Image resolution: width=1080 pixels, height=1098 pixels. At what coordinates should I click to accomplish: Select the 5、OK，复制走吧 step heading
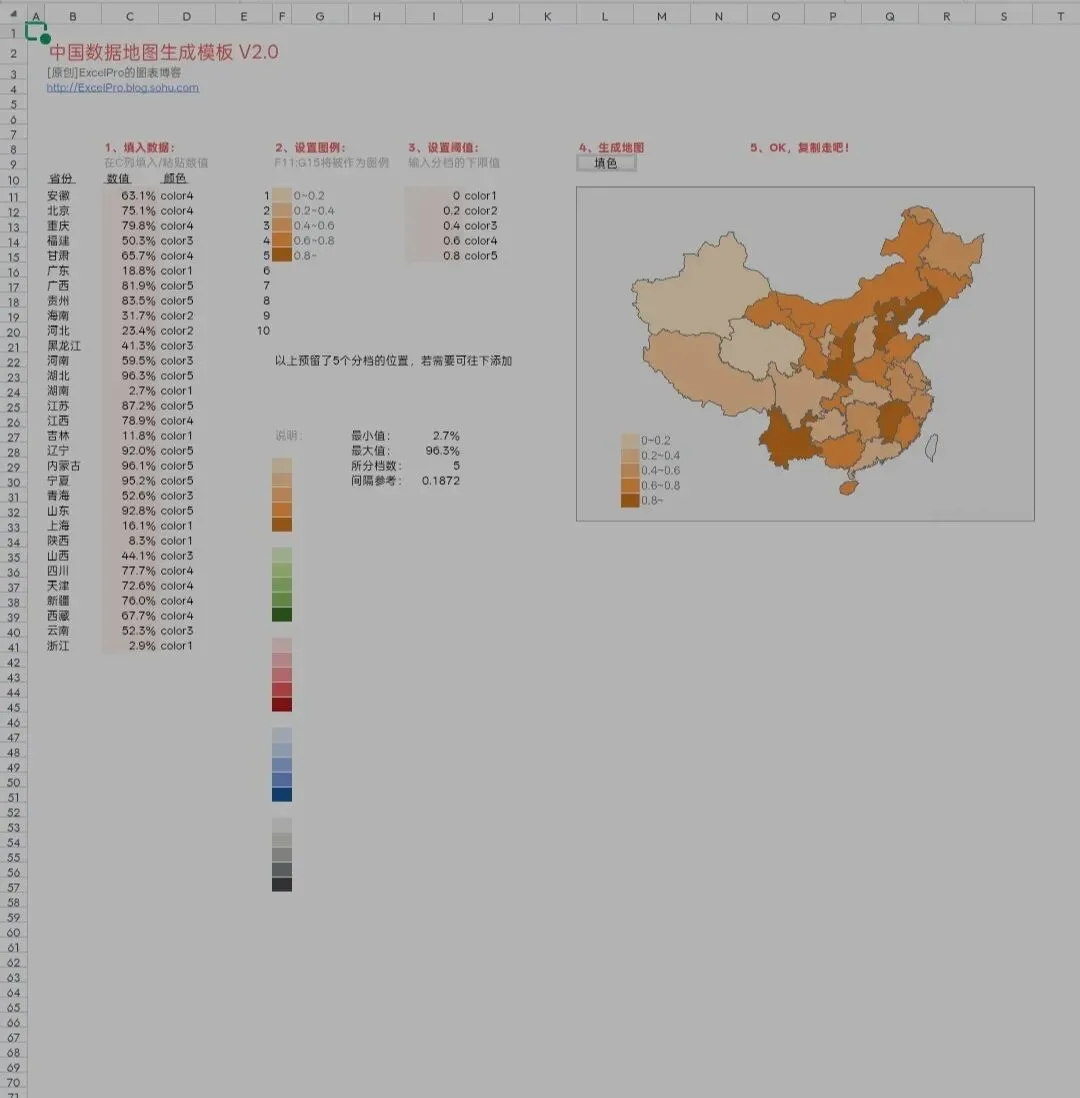799,147
